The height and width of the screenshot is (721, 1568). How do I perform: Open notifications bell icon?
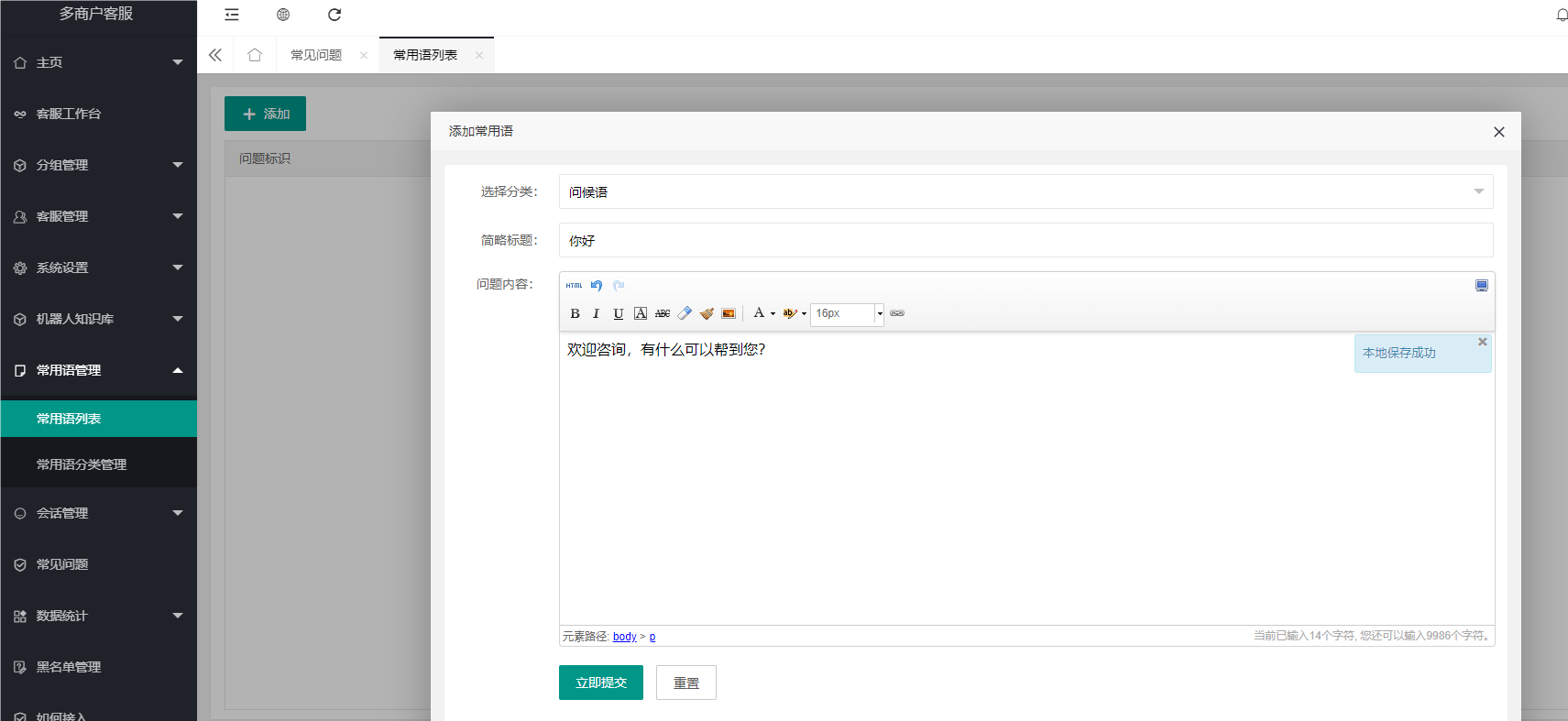point(1562,15)
